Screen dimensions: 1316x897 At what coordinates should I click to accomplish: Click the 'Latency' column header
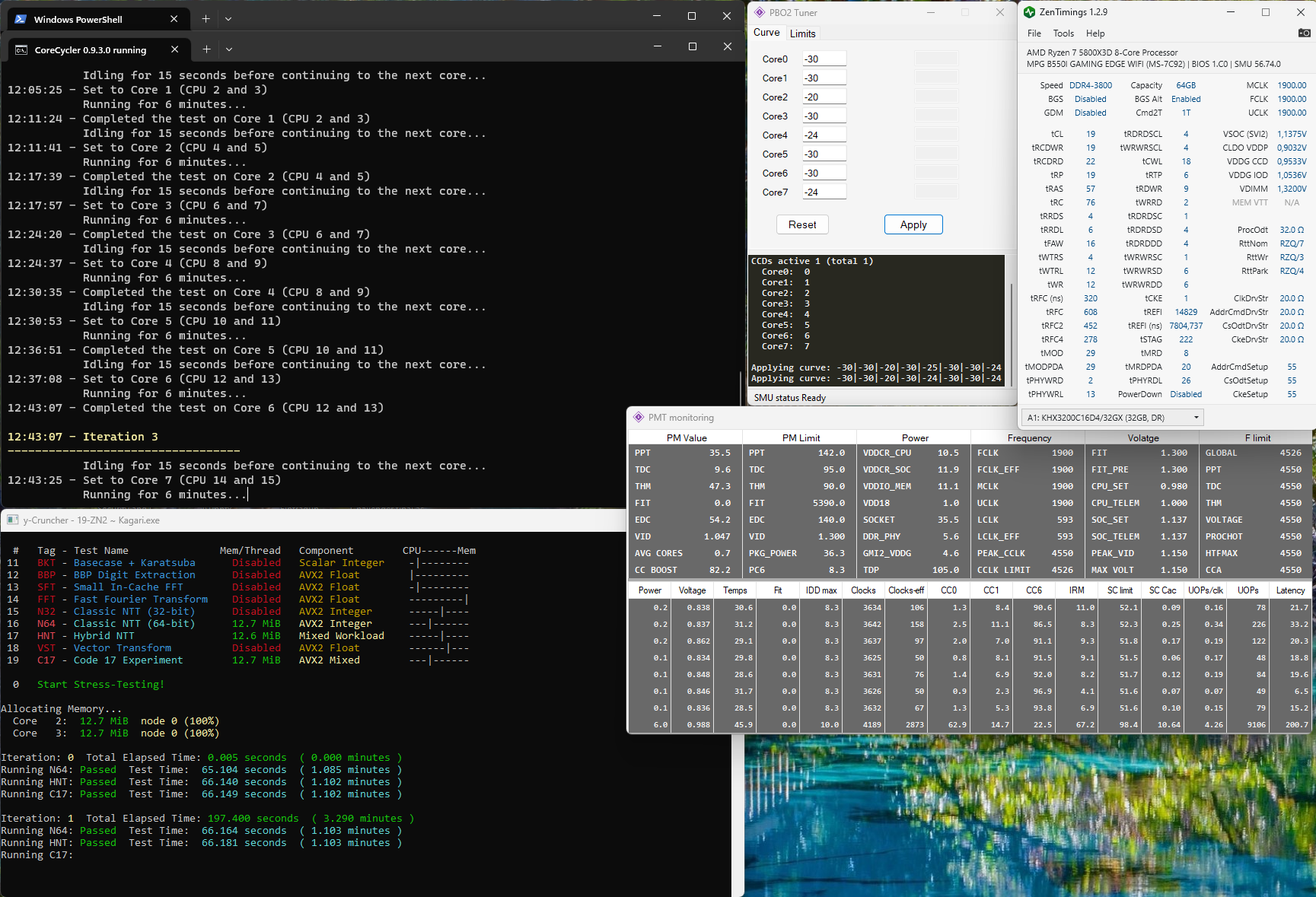coord(1290,590)
